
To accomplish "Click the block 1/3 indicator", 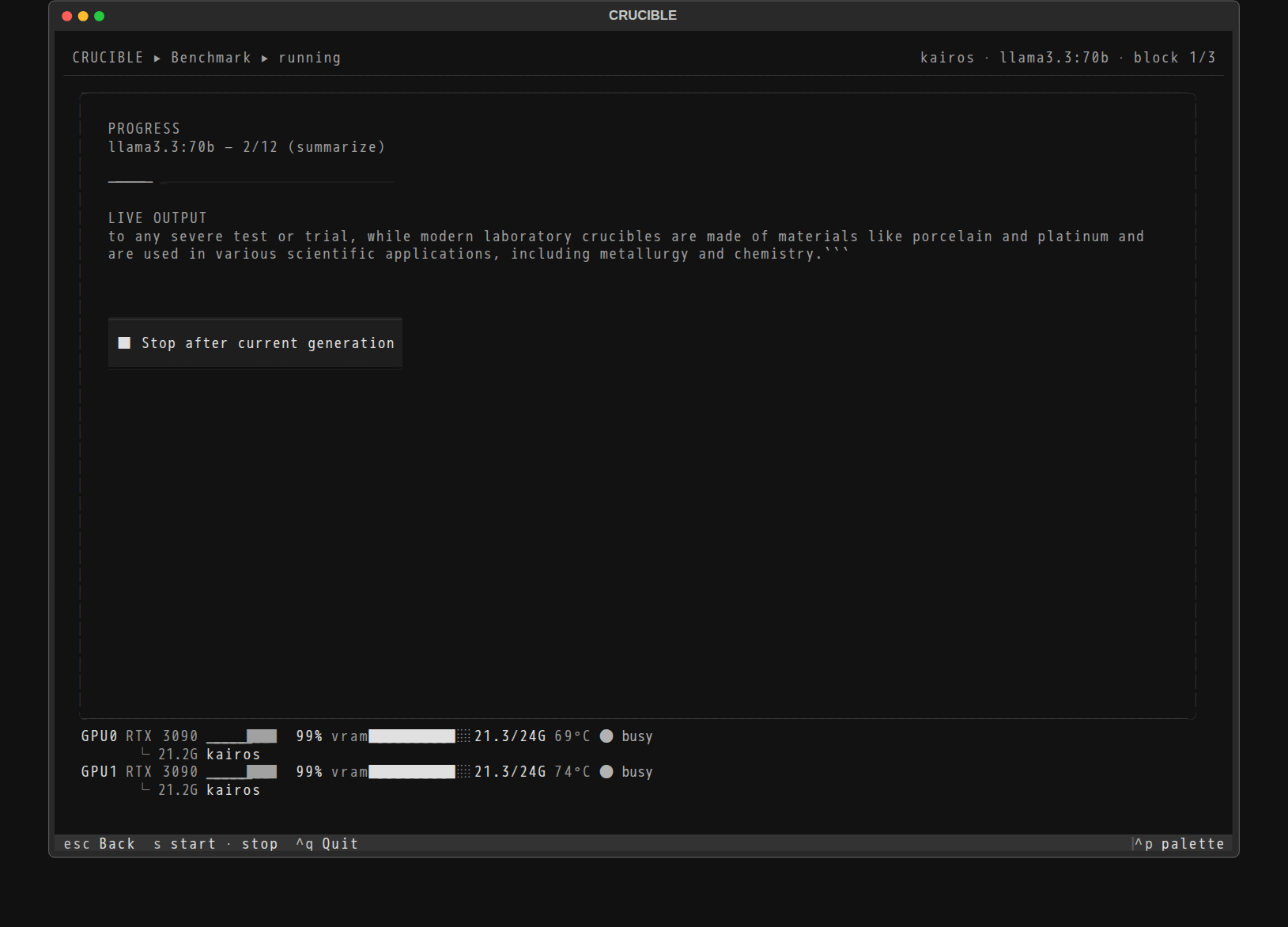I will pos(1175,58).
